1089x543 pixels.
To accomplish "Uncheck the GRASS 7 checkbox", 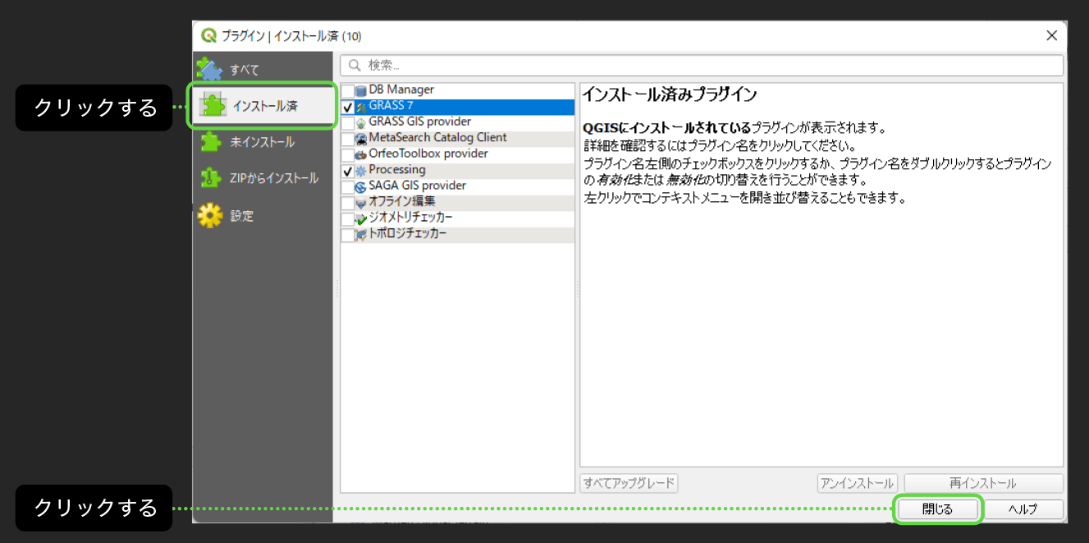I will tap(348, 107).
